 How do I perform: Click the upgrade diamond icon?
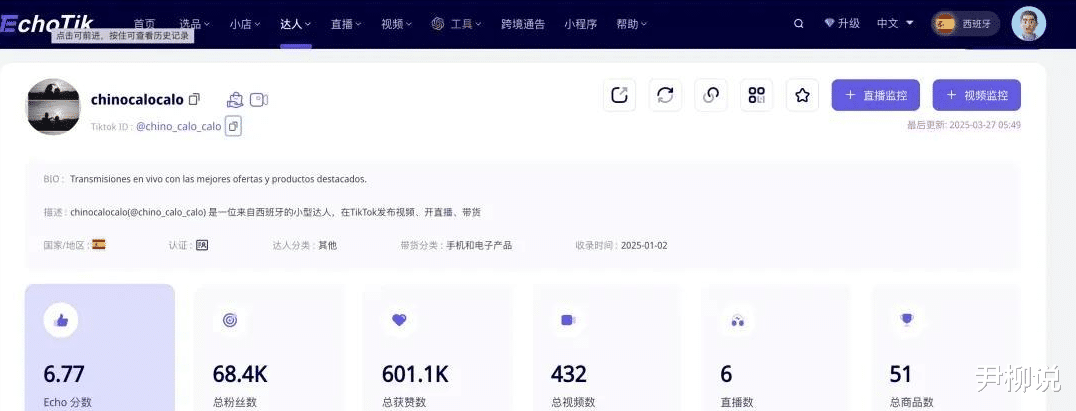[829, 23]
